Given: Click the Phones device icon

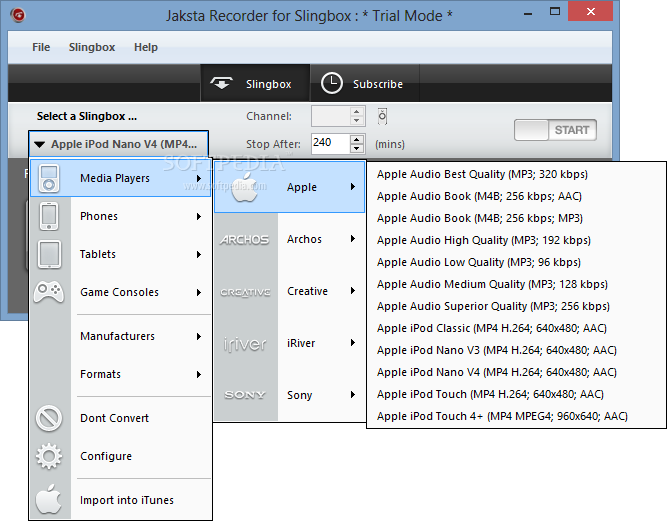Looking at the screenshot, I should pyautogui.click(x=49, y=216).
